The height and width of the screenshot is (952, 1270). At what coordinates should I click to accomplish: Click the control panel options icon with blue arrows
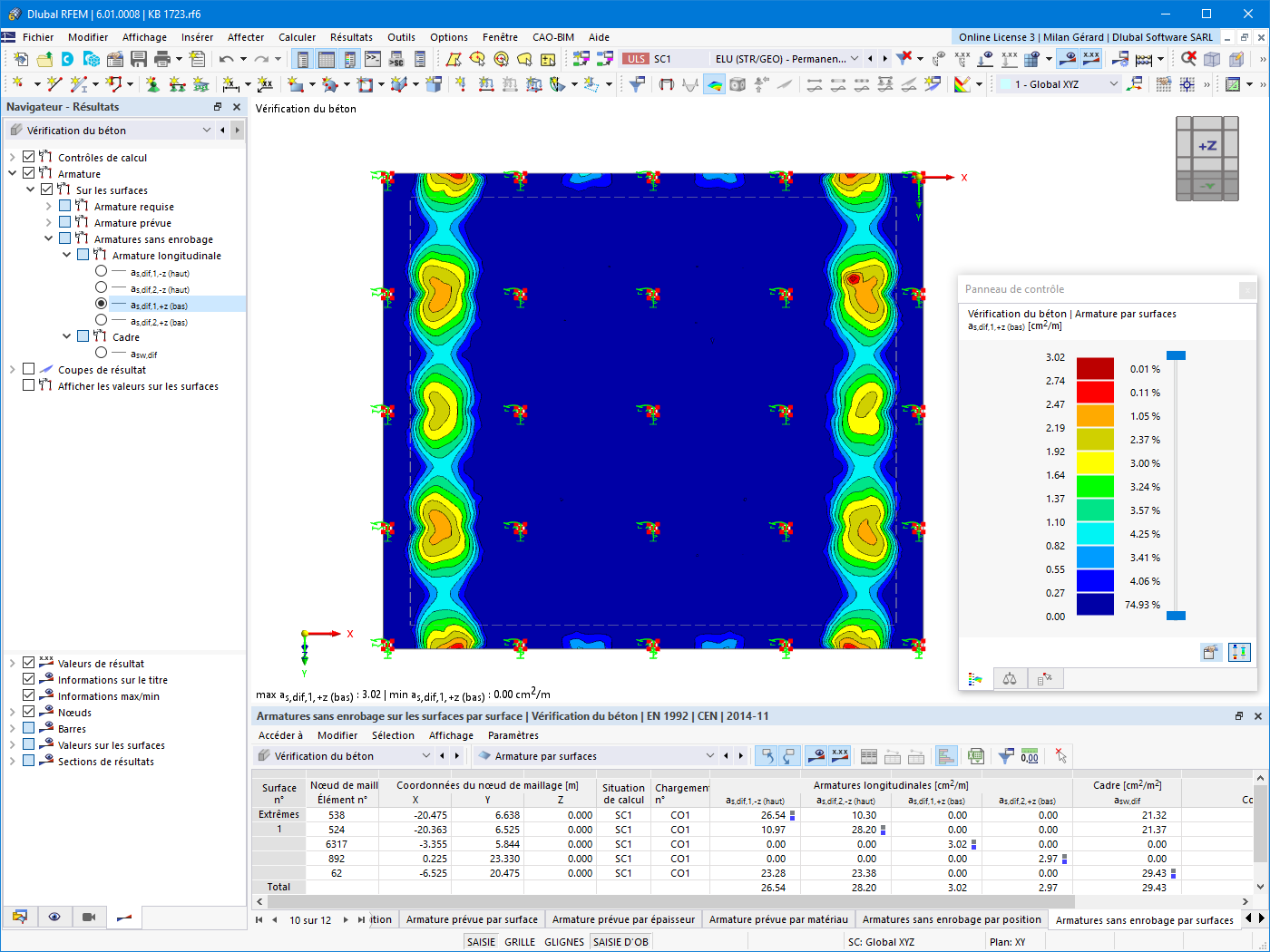click(x=1239, y=652)
